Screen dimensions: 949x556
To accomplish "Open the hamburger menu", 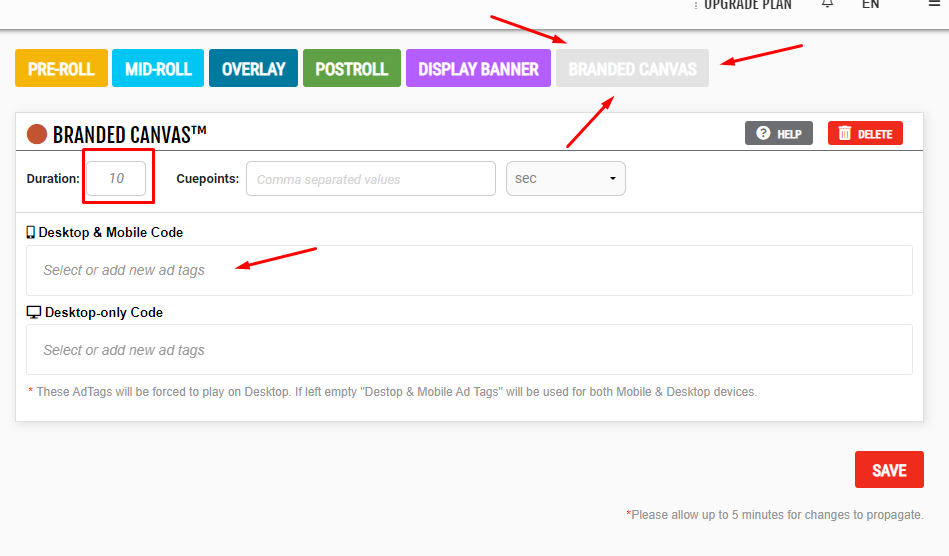I will point(934,4).
